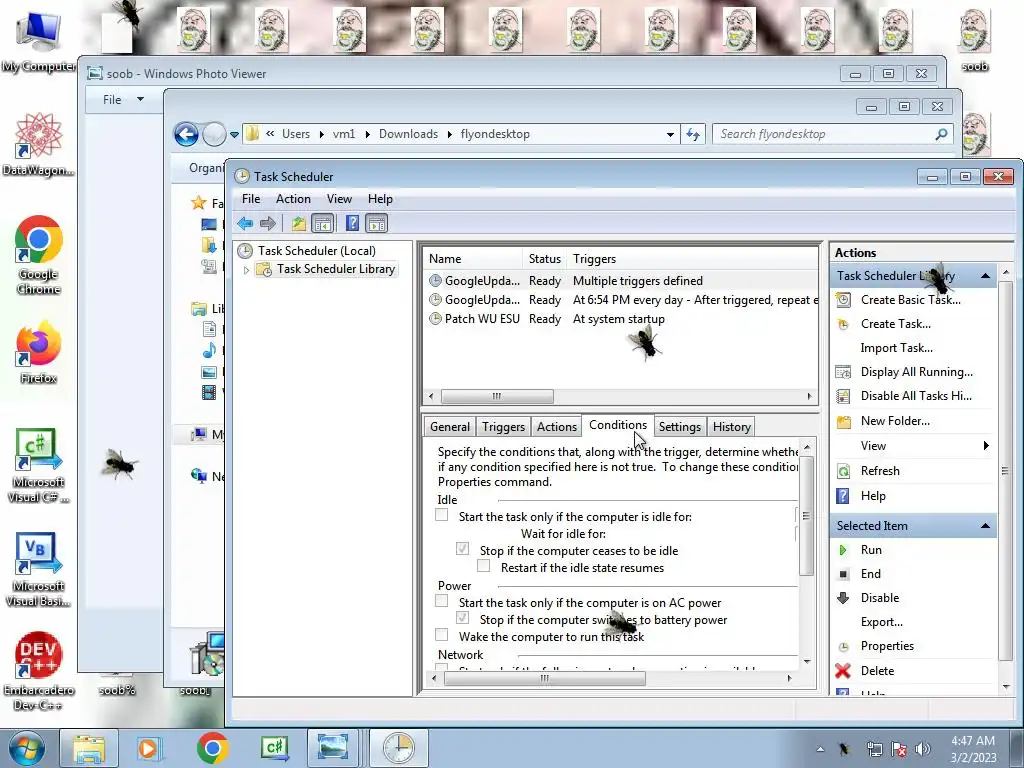Viewport: 1024px width, 768px height.
Task: Toggle Stop if computer switches to battery
Action: (x=463, y=618)
